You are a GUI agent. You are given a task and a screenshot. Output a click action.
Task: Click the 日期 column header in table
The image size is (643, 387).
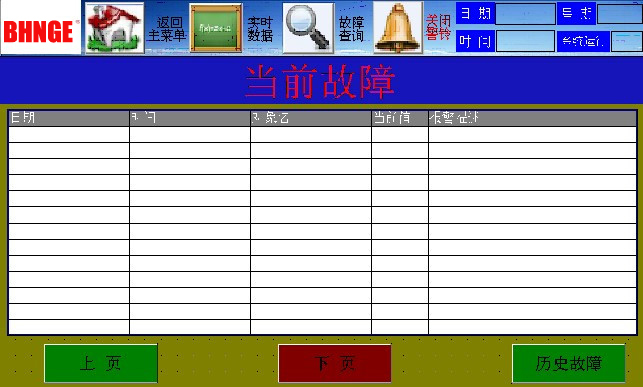click(69, 118)
